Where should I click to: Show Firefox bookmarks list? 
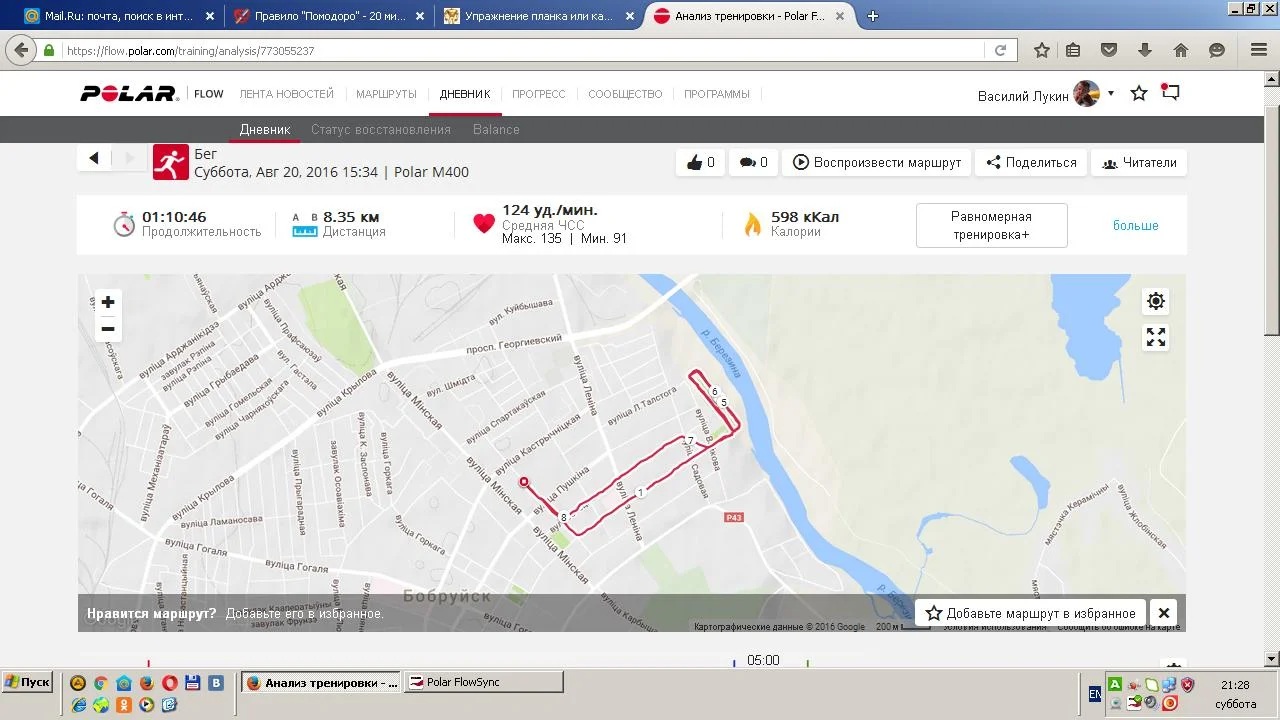coord(1074,51)
